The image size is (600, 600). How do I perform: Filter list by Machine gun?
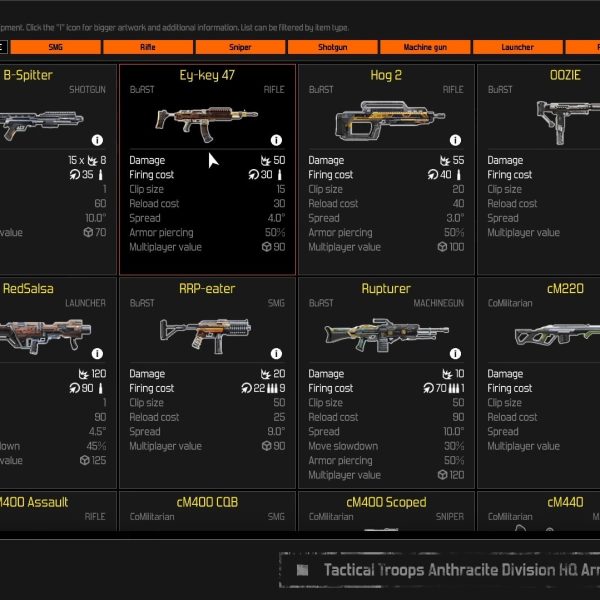coord(425,47)
